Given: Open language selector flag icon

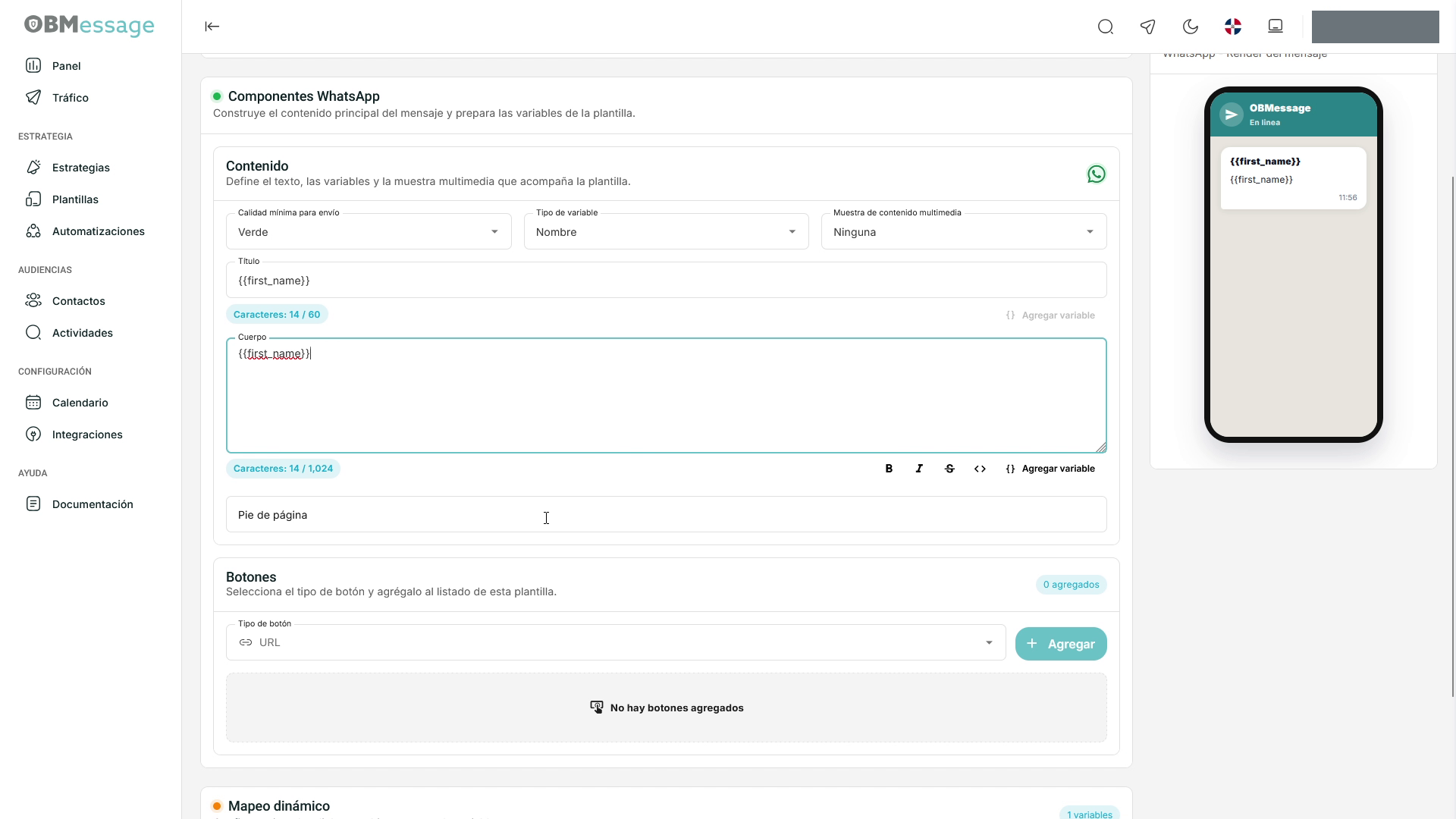Looking at the screenshot, I should 1233,27.
